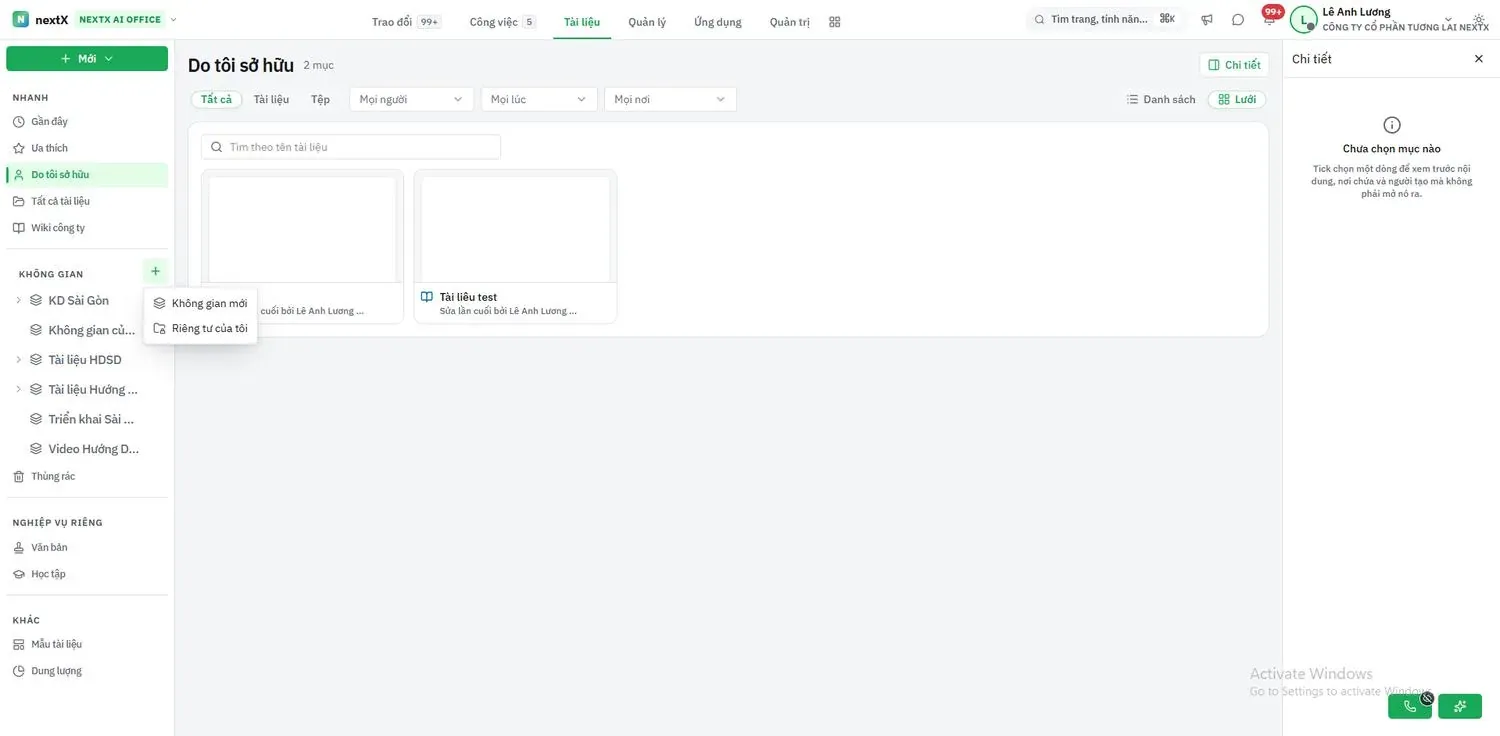
Task: Close the Chi tiết panel
Action: (1479, 59)
